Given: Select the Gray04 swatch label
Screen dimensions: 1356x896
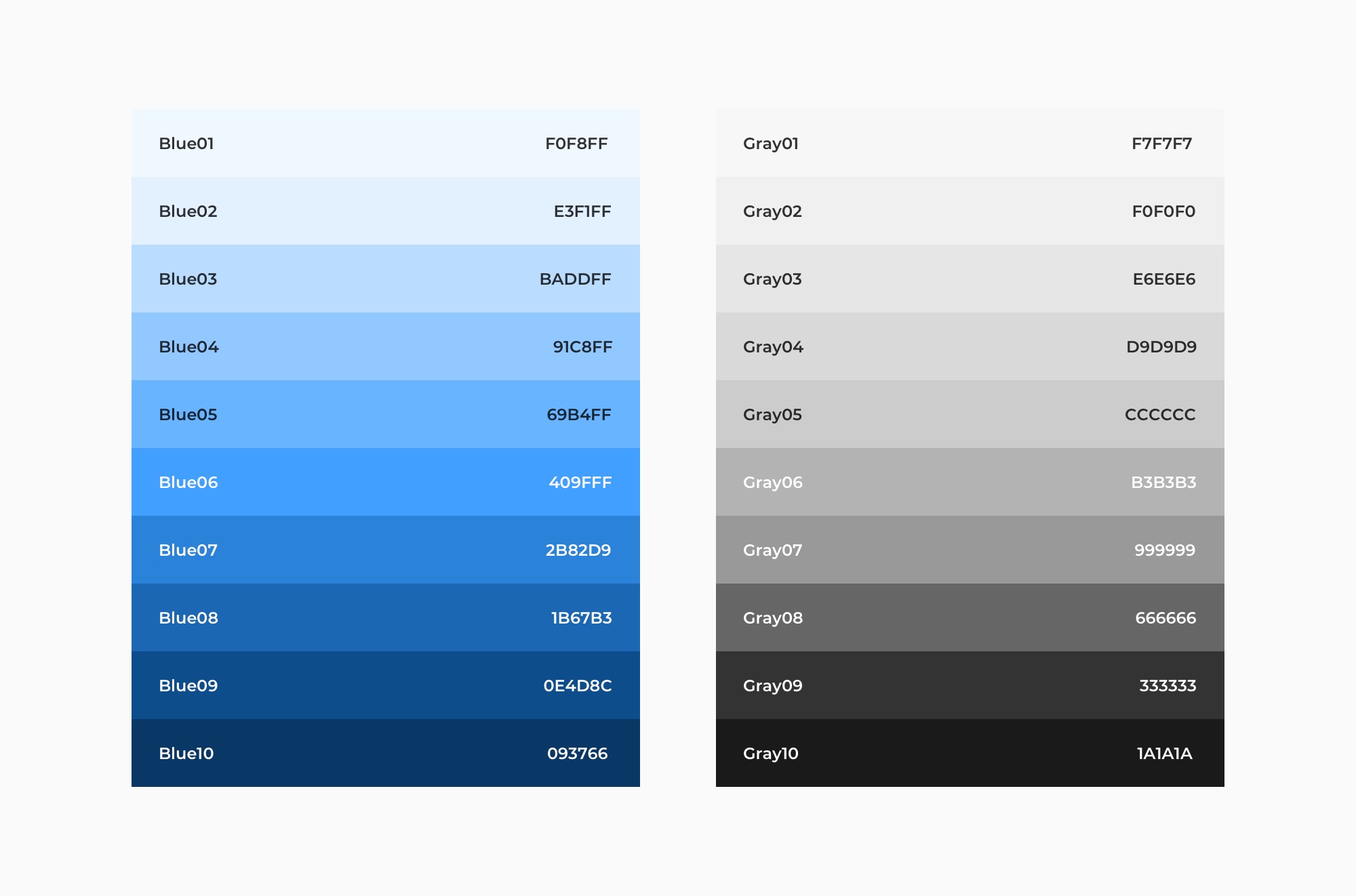Looking at the screenshot, I should point(773,347).
